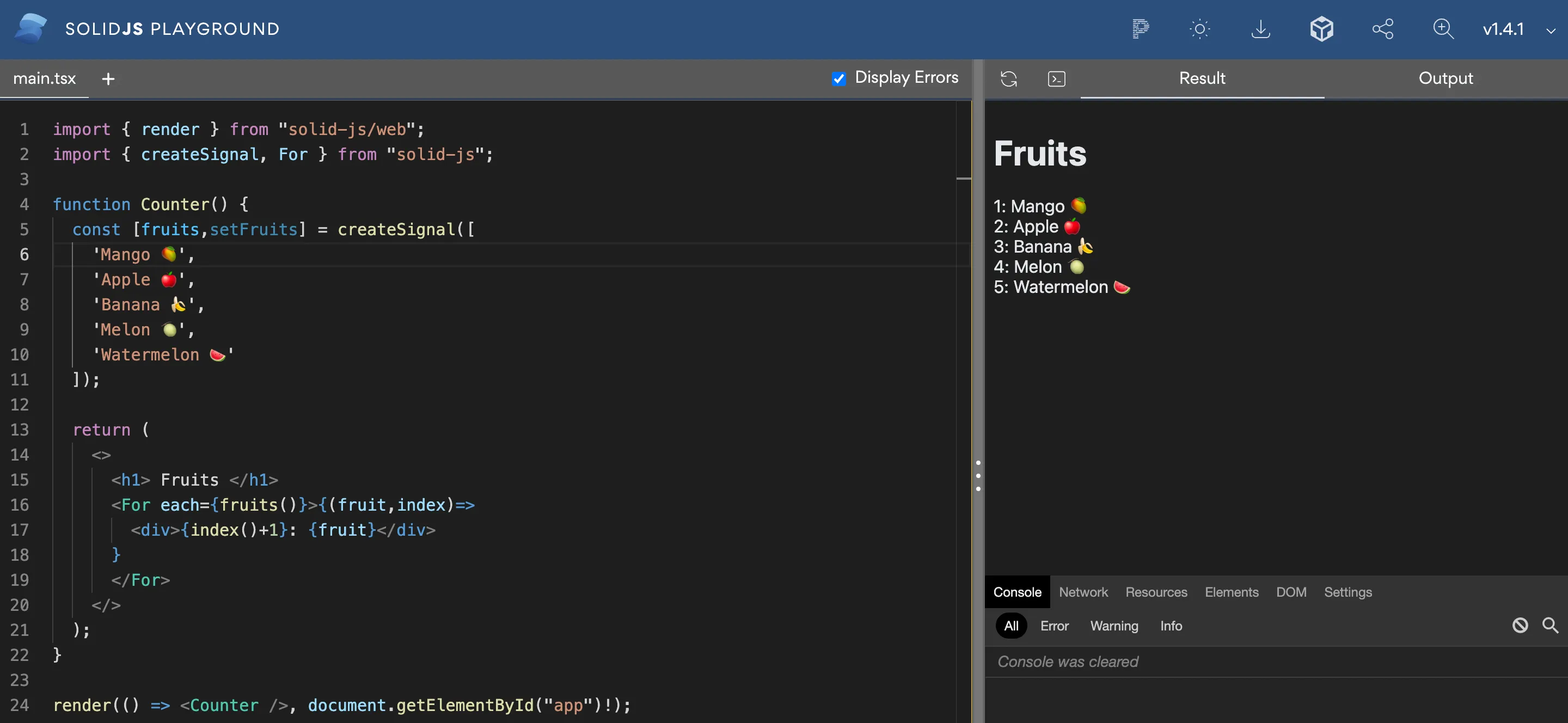Click the SolidJS logo icon
1568x723 pixels.
pos(30,29)
